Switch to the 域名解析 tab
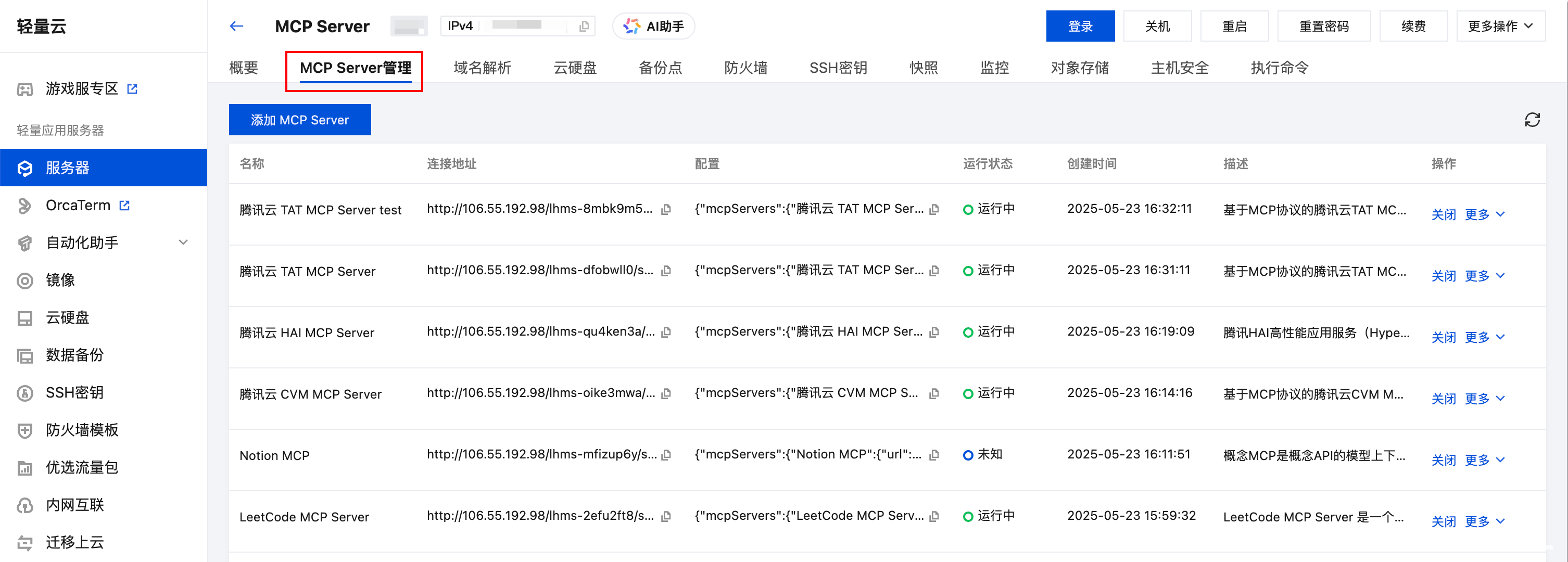 (x=482, y=68)
